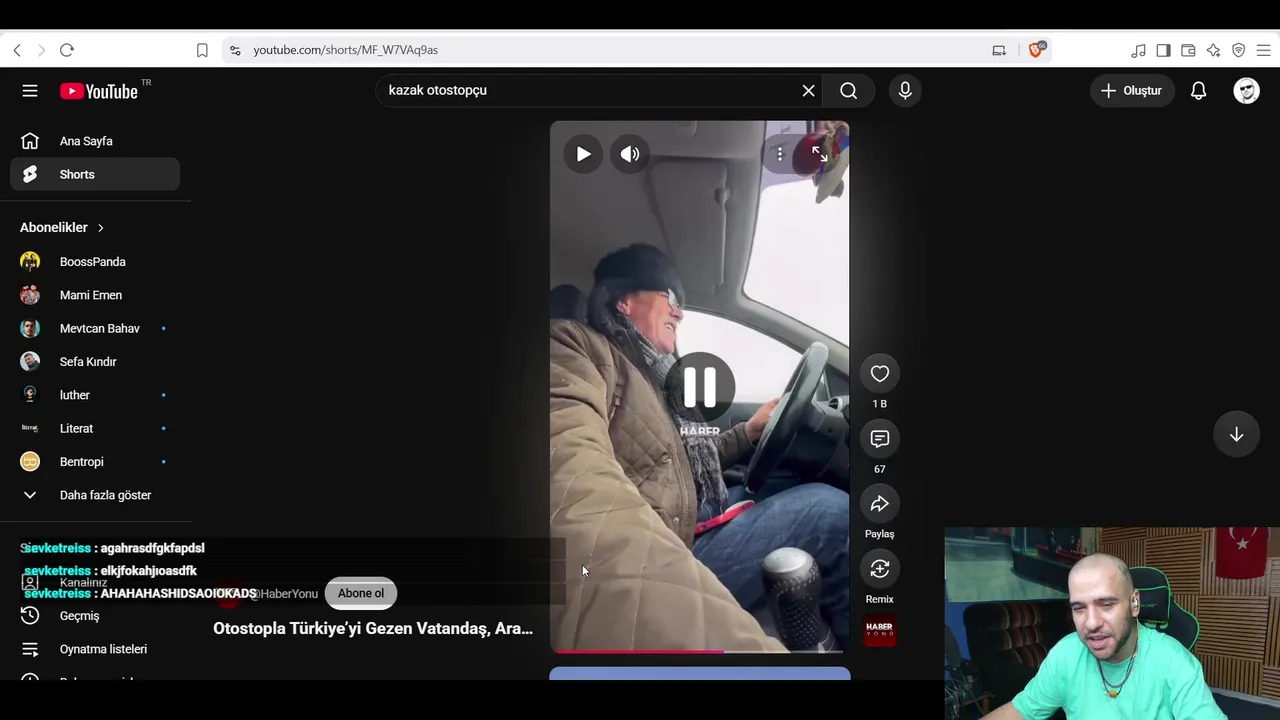The width and height of the screenshot is (1280, 720).
Task: View site information icon in address bar
Action: pos(235,50)
